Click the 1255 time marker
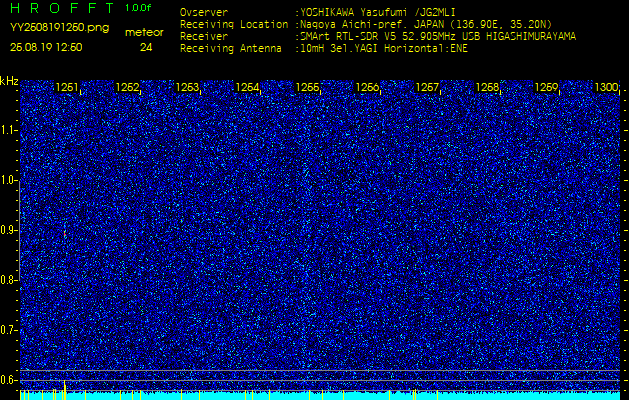 click(307, 87)
